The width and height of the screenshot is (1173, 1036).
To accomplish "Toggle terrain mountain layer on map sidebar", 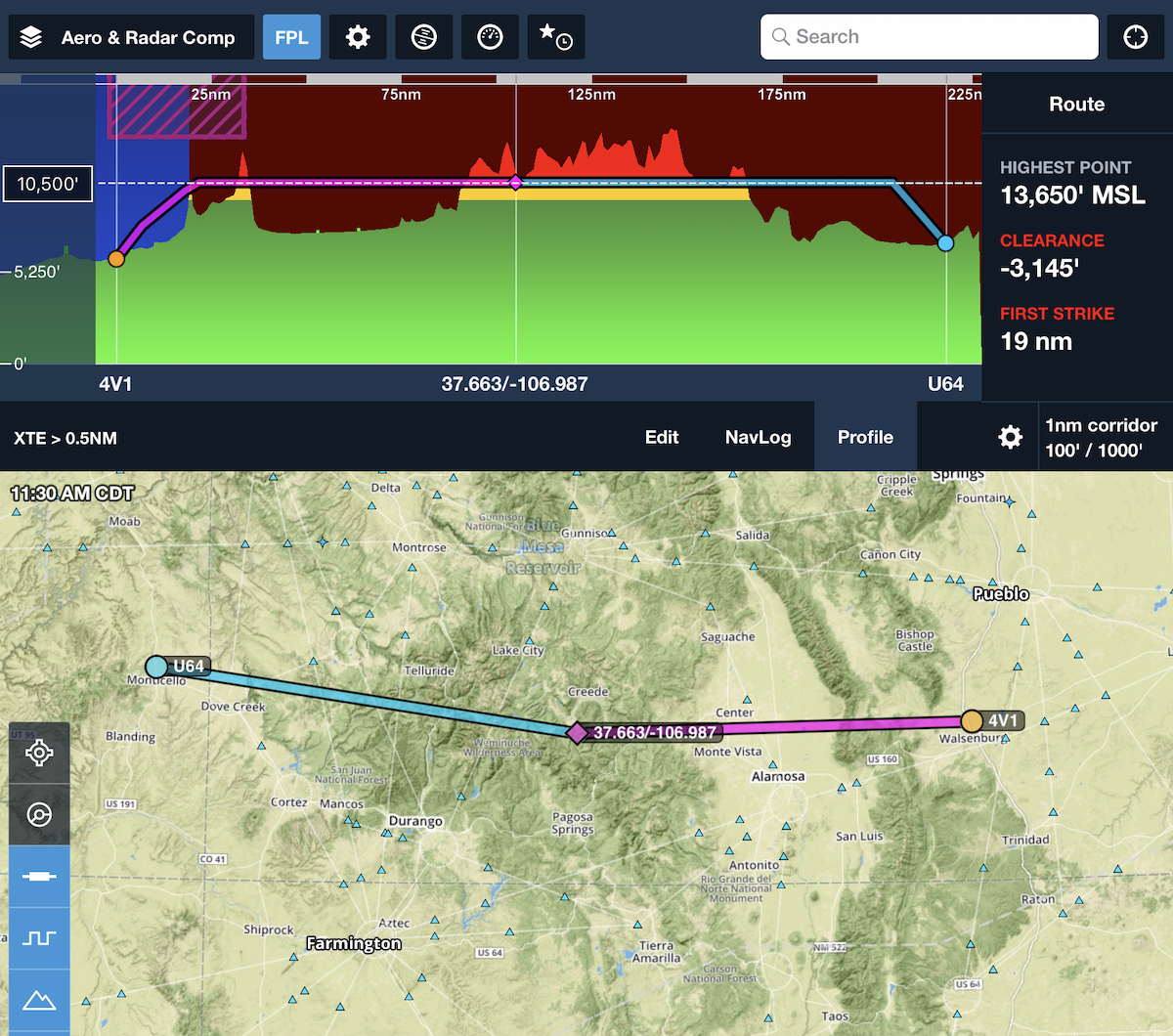I will pyautogui.click(x=39, y=1000).
